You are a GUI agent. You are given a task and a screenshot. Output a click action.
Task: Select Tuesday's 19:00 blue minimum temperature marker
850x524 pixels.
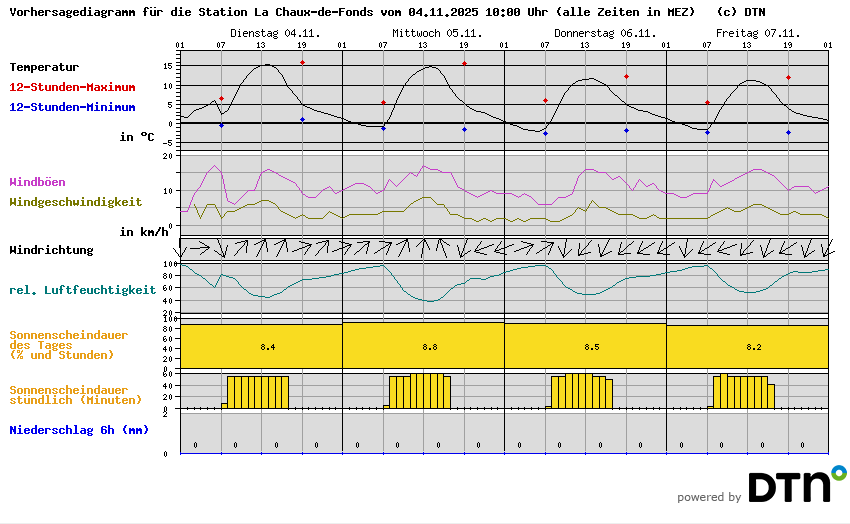[x=302, y=120]
